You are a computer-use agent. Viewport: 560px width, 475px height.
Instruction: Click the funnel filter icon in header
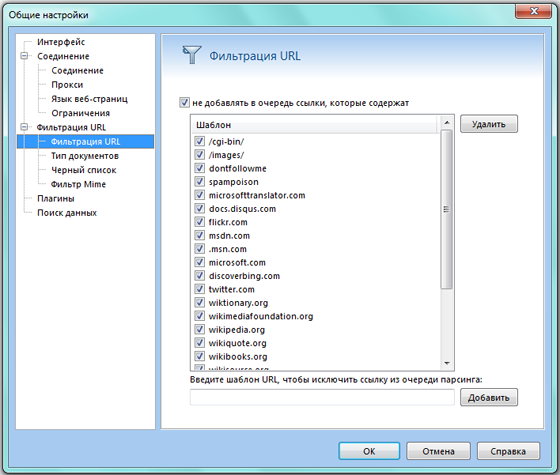(192, 55)
